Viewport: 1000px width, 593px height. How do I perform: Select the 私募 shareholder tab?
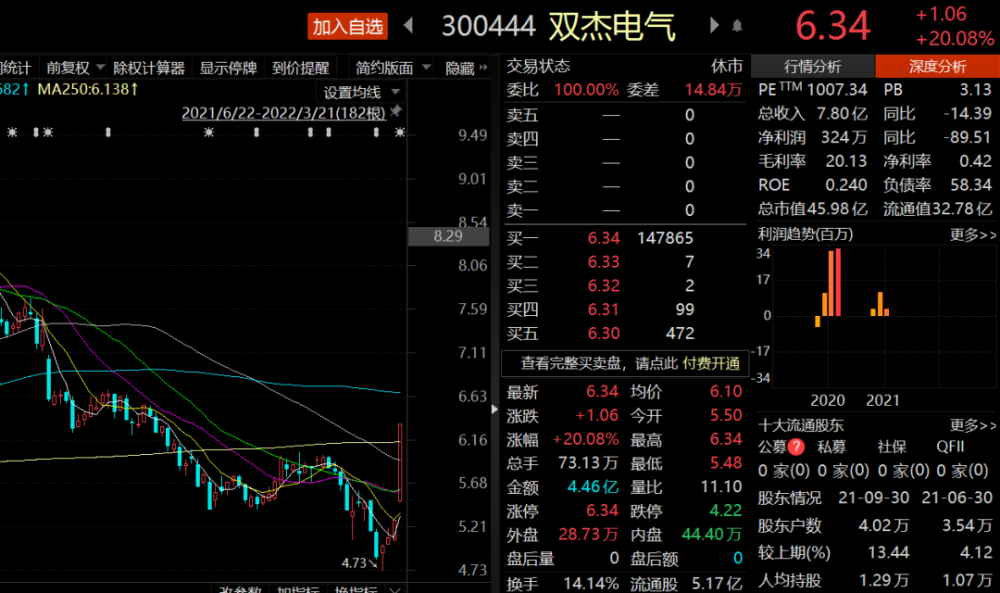pyautogui.click(x=832, y=446)
